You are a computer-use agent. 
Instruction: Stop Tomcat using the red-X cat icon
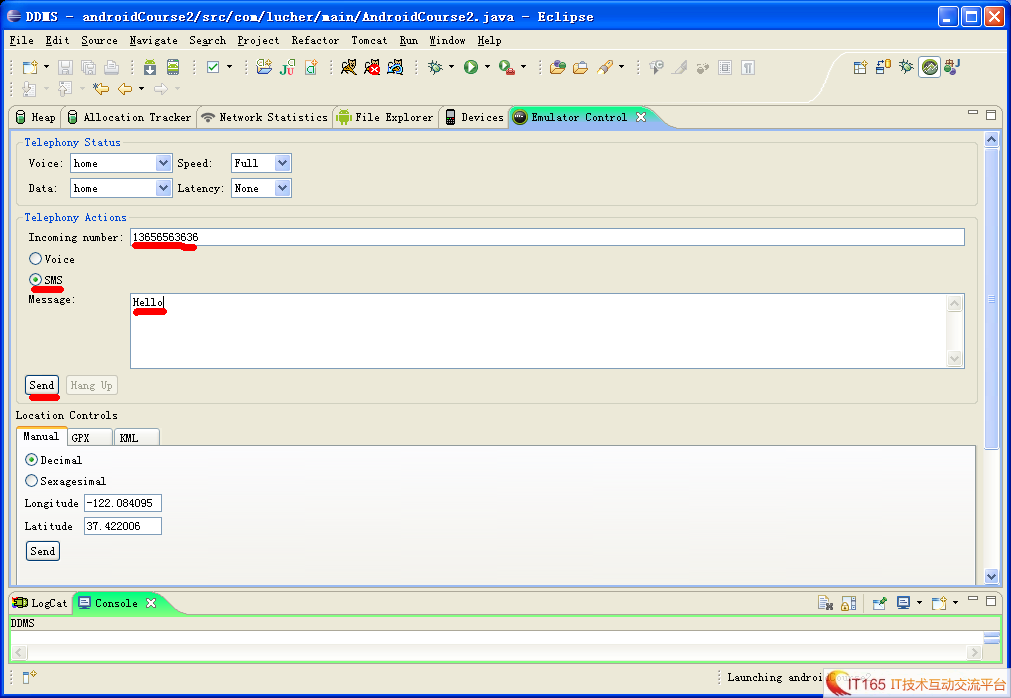(x=372, y=67)
